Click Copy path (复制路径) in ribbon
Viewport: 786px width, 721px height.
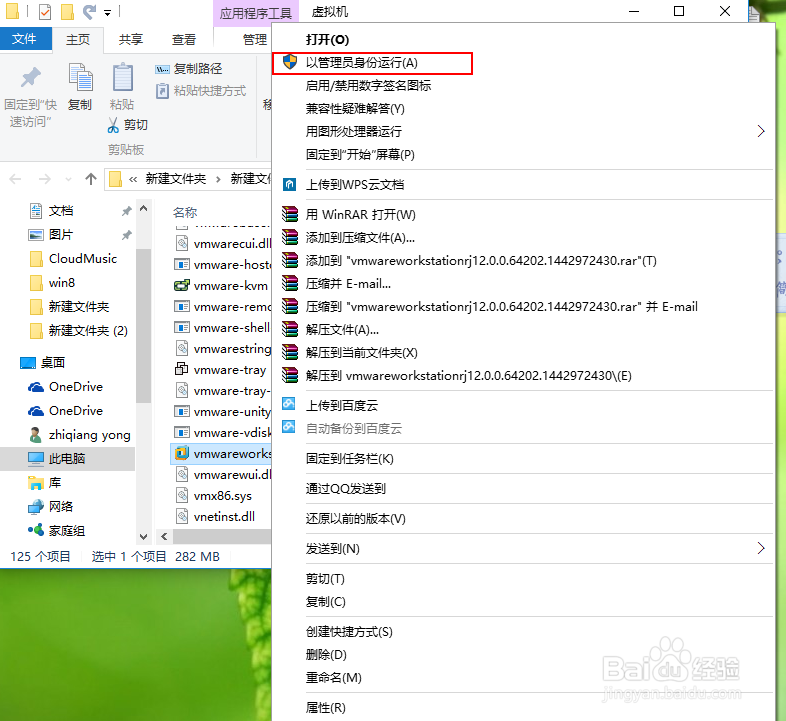point(188,69)
